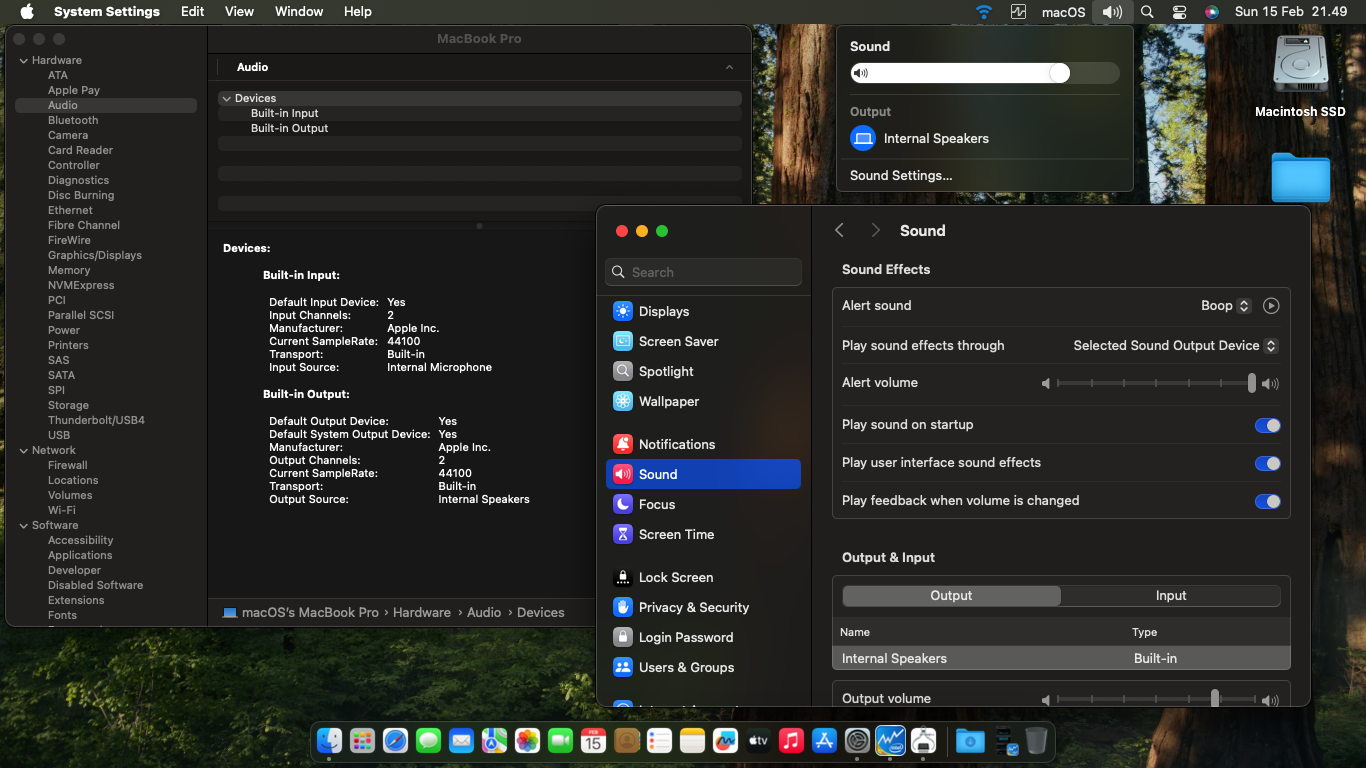Open the Downloads folder in the Dock
The image size is (1366, 768).
(969, 741)
